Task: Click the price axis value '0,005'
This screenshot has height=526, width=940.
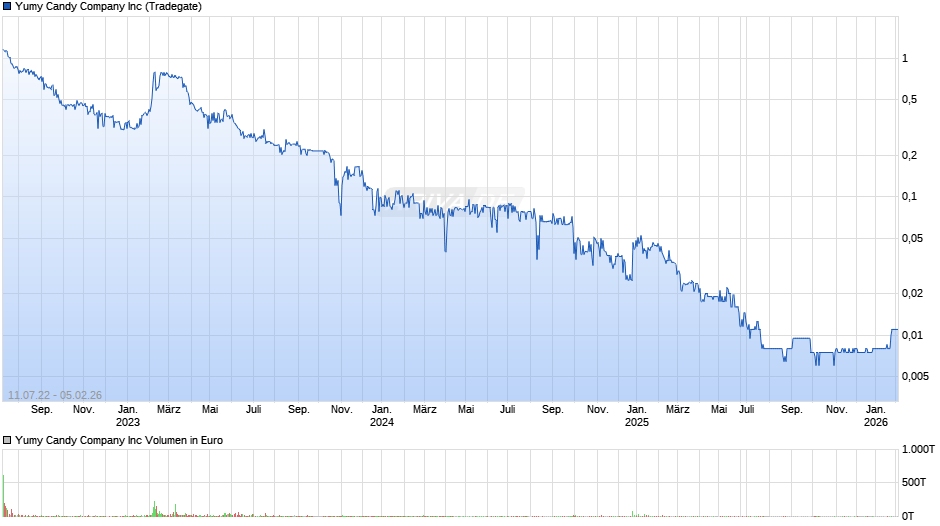Action: [x=915, y=376]
